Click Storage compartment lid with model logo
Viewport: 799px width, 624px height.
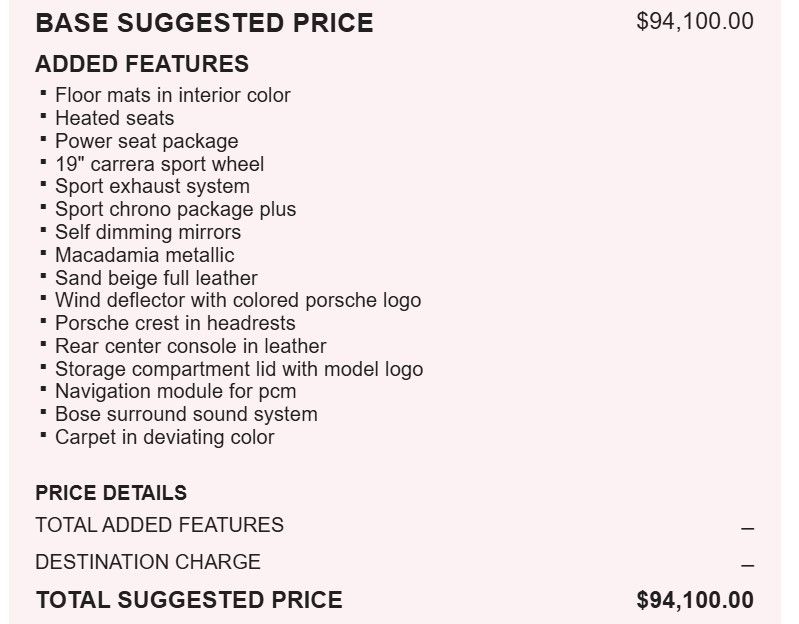239,369
